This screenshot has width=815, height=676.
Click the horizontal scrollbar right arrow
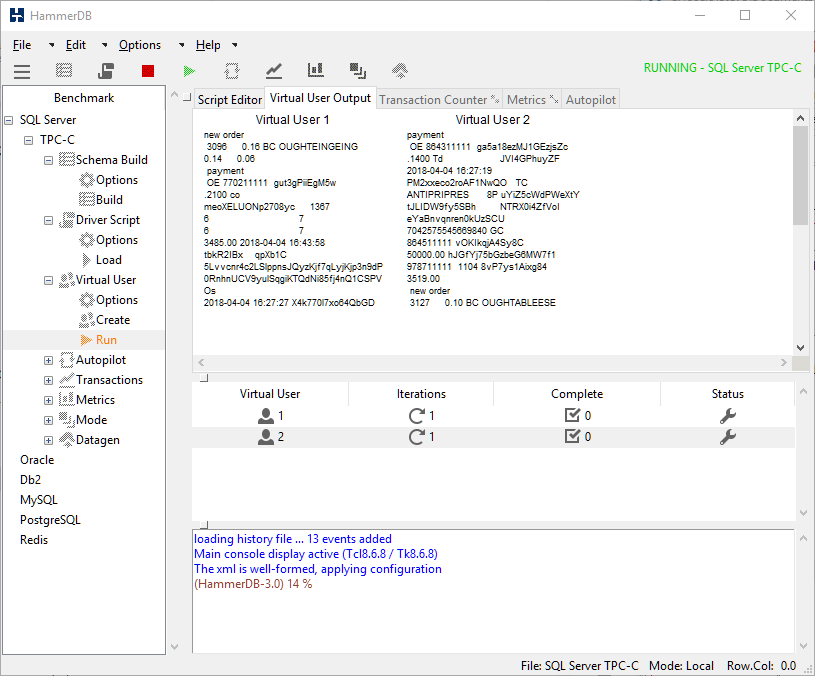pos(784,363)
